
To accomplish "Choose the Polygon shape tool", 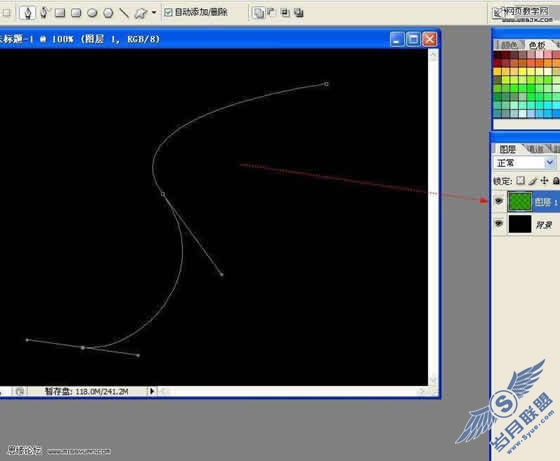I will pyautogui.click(x=108, y=13).
